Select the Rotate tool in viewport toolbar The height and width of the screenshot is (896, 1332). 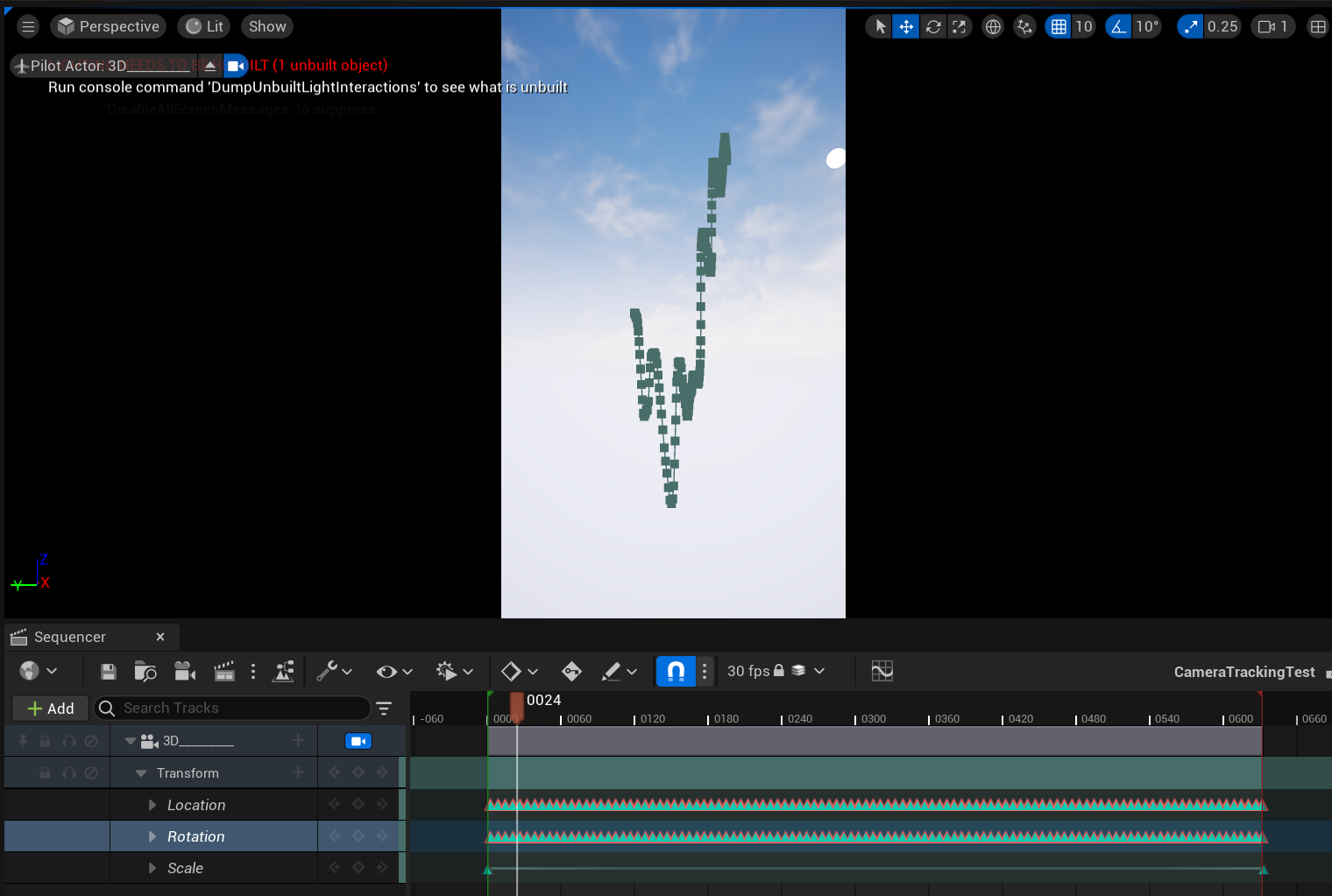pyautogui.click(x=933, y=26)
